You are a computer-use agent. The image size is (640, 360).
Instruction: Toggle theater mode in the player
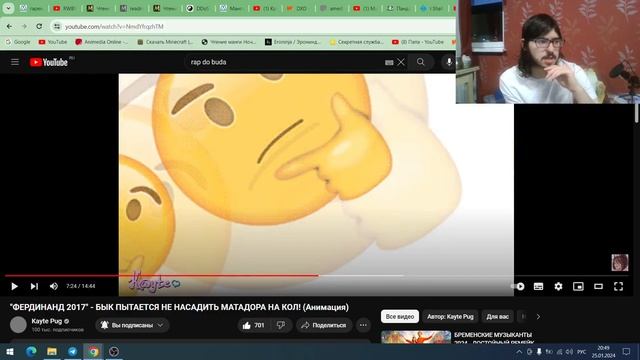click(598, 287)
